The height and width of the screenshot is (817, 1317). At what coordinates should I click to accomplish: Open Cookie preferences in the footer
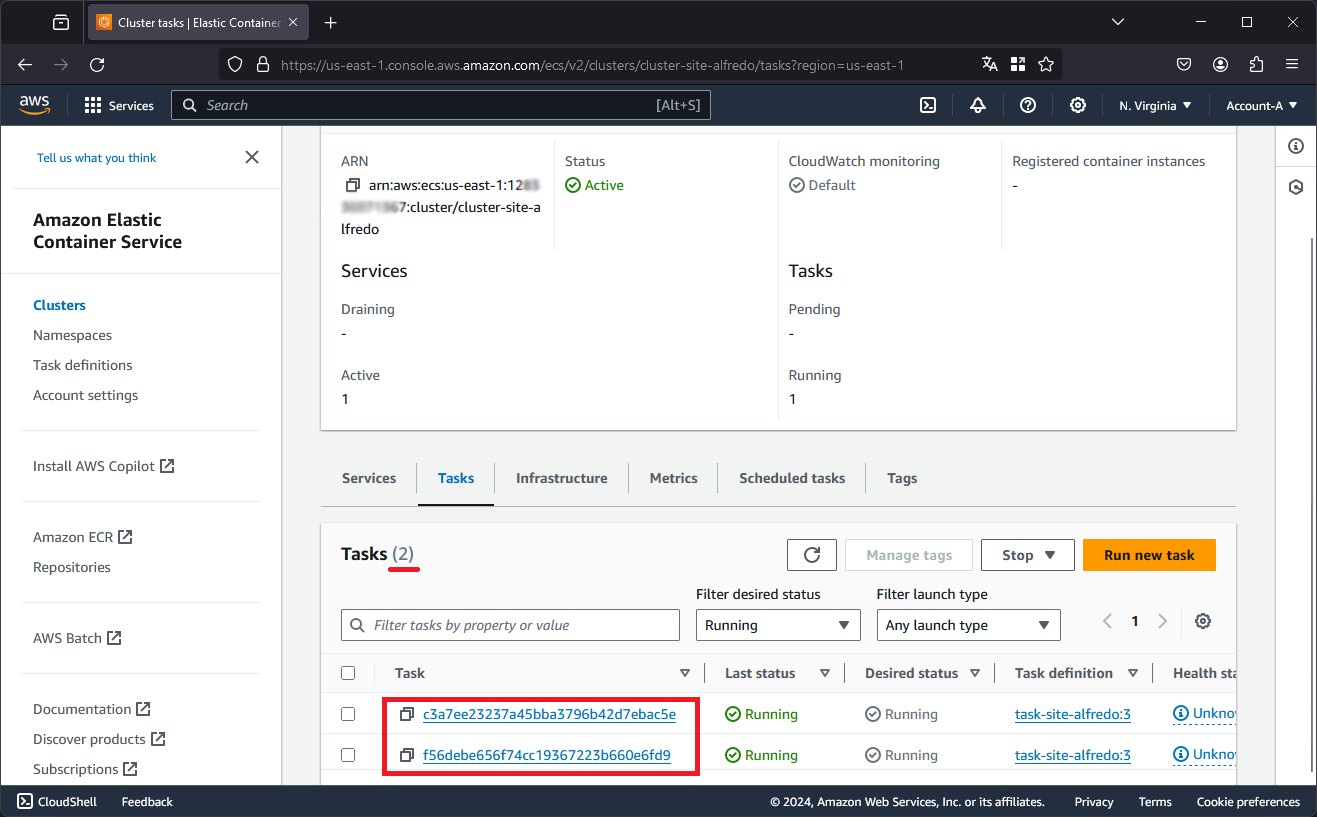[x=1248, y=801]
